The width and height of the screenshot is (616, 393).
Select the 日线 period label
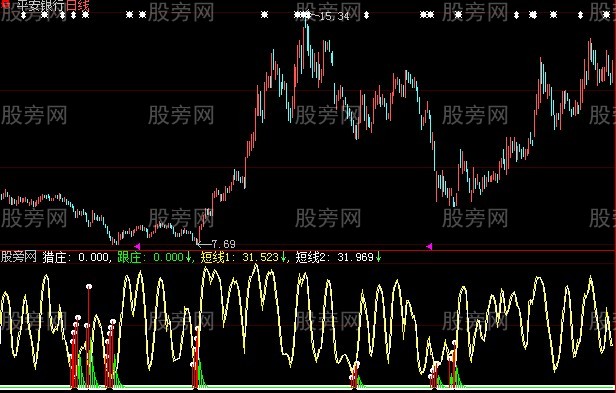78,6
